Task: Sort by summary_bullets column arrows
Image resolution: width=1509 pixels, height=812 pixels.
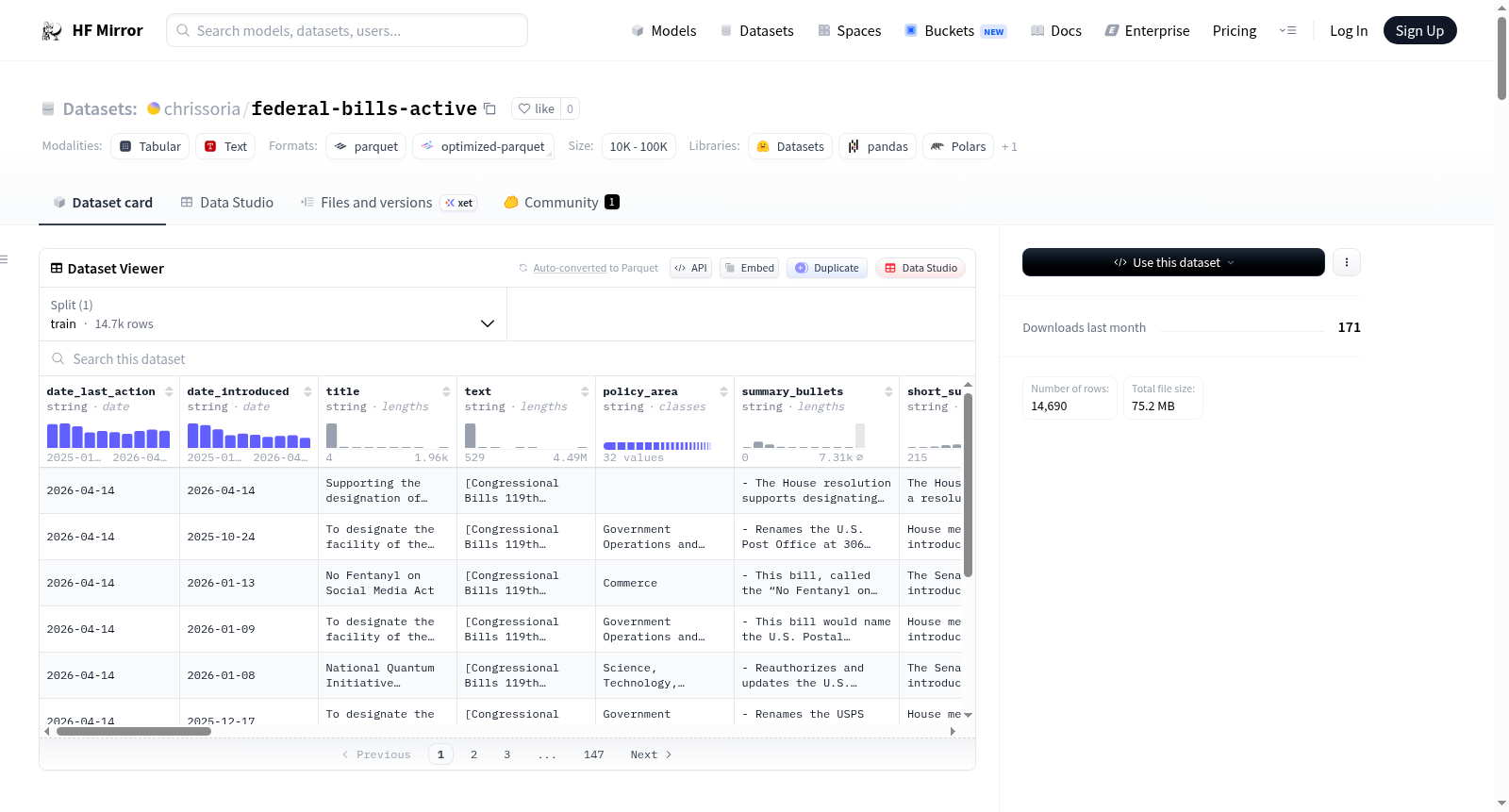Action: pyautogui.click(x=888, y=391)
